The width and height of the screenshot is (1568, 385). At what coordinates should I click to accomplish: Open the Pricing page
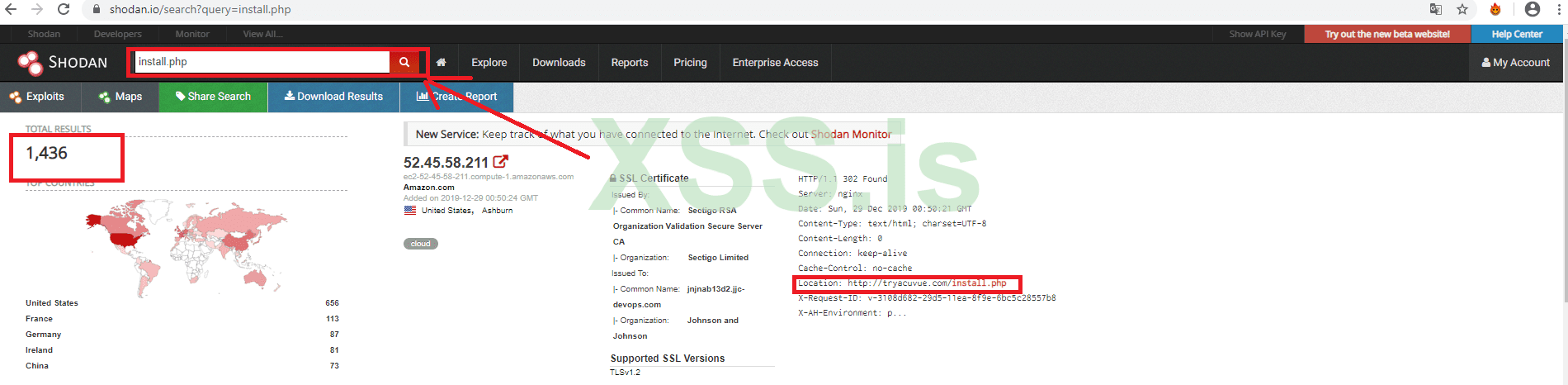coord(690,63)
